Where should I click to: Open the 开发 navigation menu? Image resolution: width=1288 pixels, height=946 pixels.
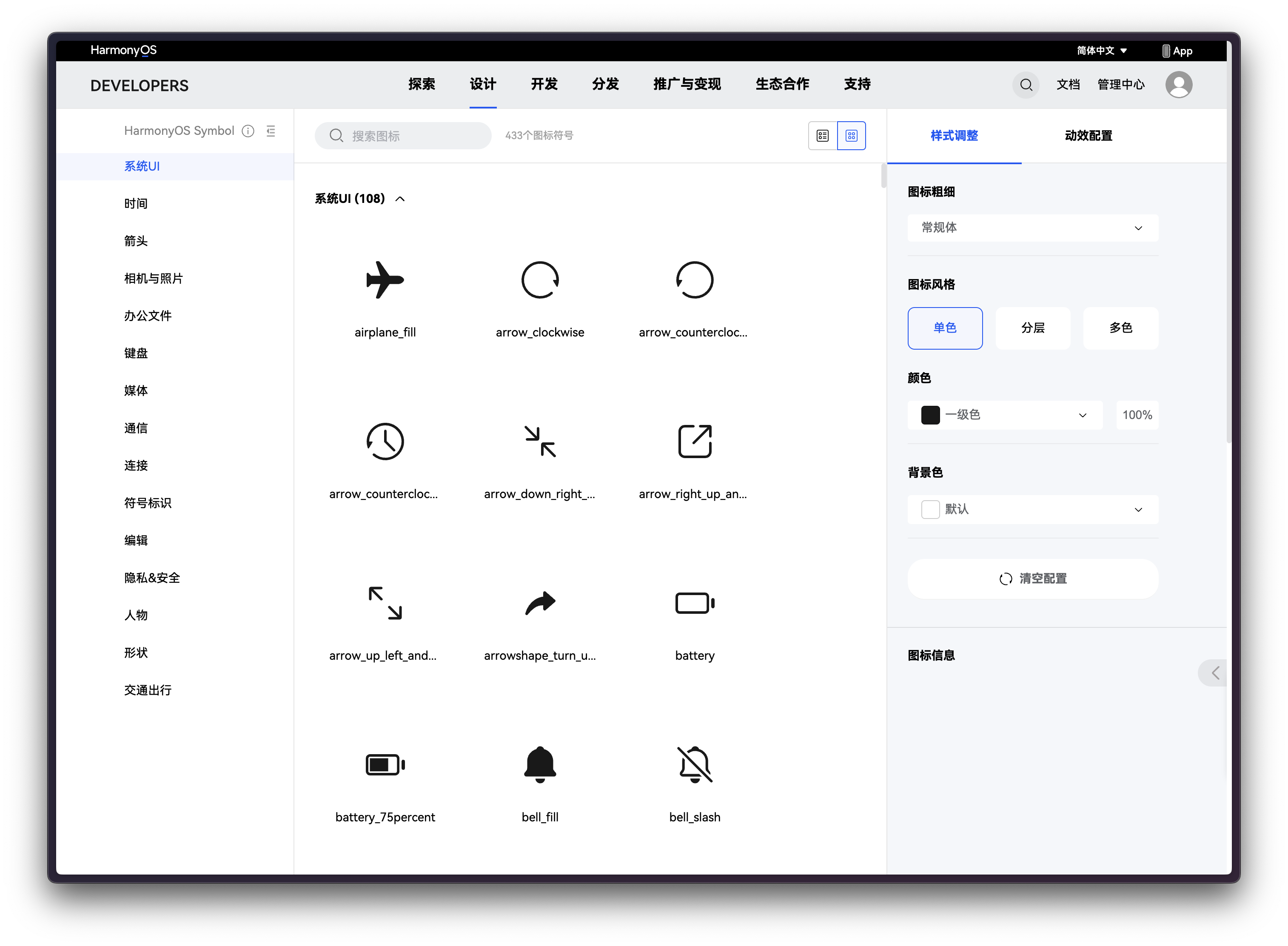[544, 84]
